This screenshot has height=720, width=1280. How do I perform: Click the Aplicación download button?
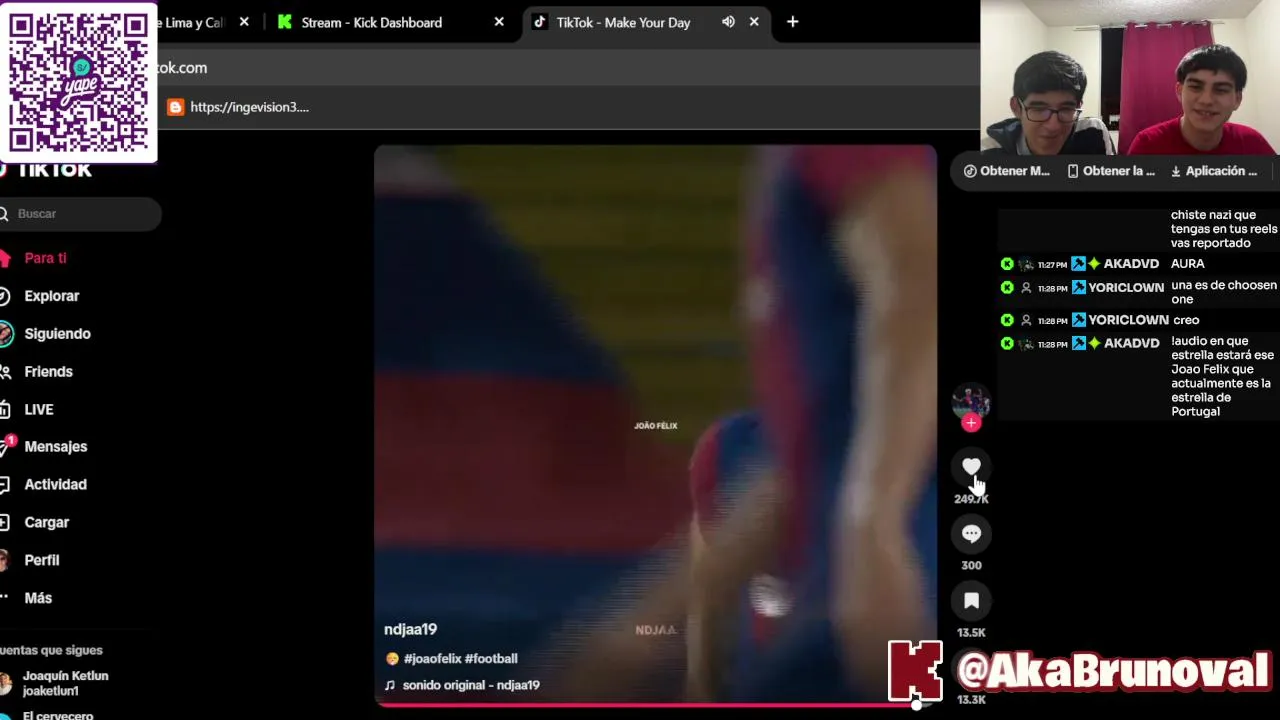(x=1214, y=171)
